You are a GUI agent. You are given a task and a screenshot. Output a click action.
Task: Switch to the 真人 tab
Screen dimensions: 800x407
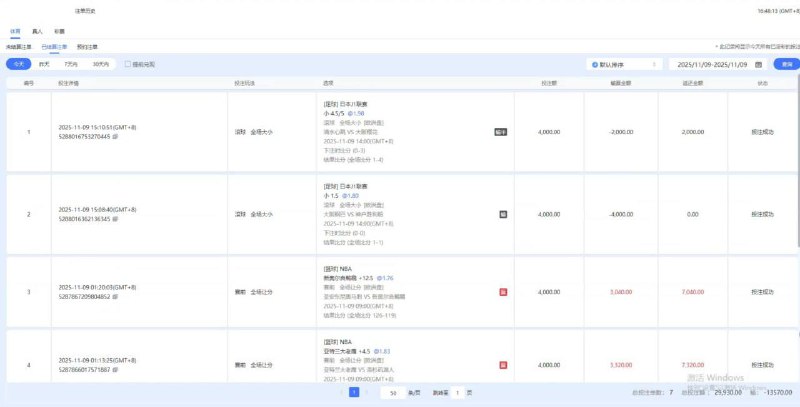[x=37, y=32]
